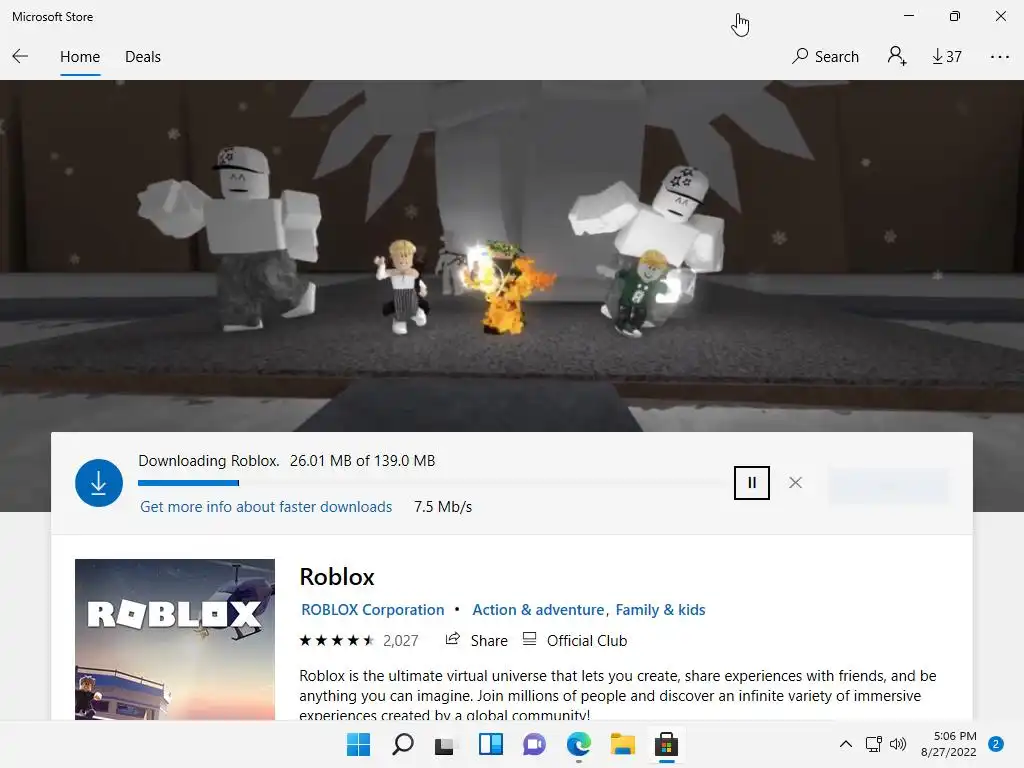Go back using the back arrow

point(20,56)
